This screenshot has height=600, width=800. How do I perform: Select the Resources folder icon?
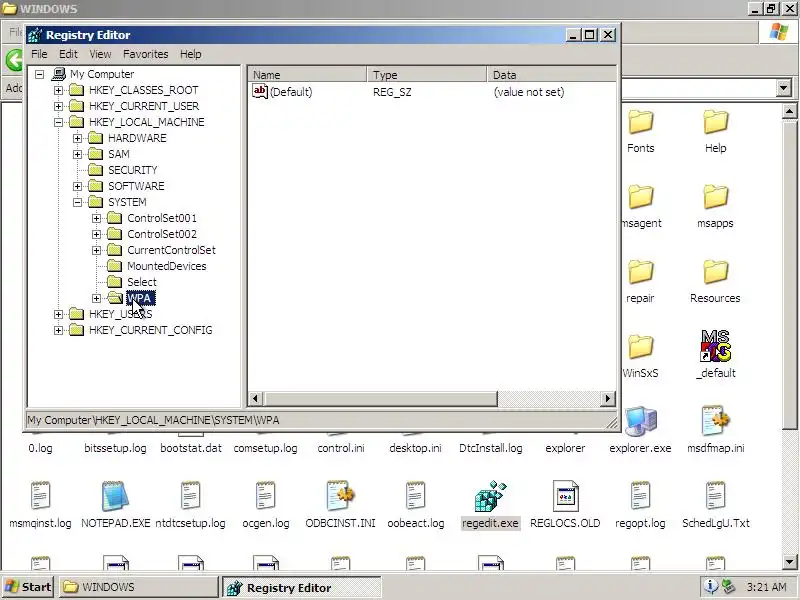pyautogui.click(x=715, y=272)
